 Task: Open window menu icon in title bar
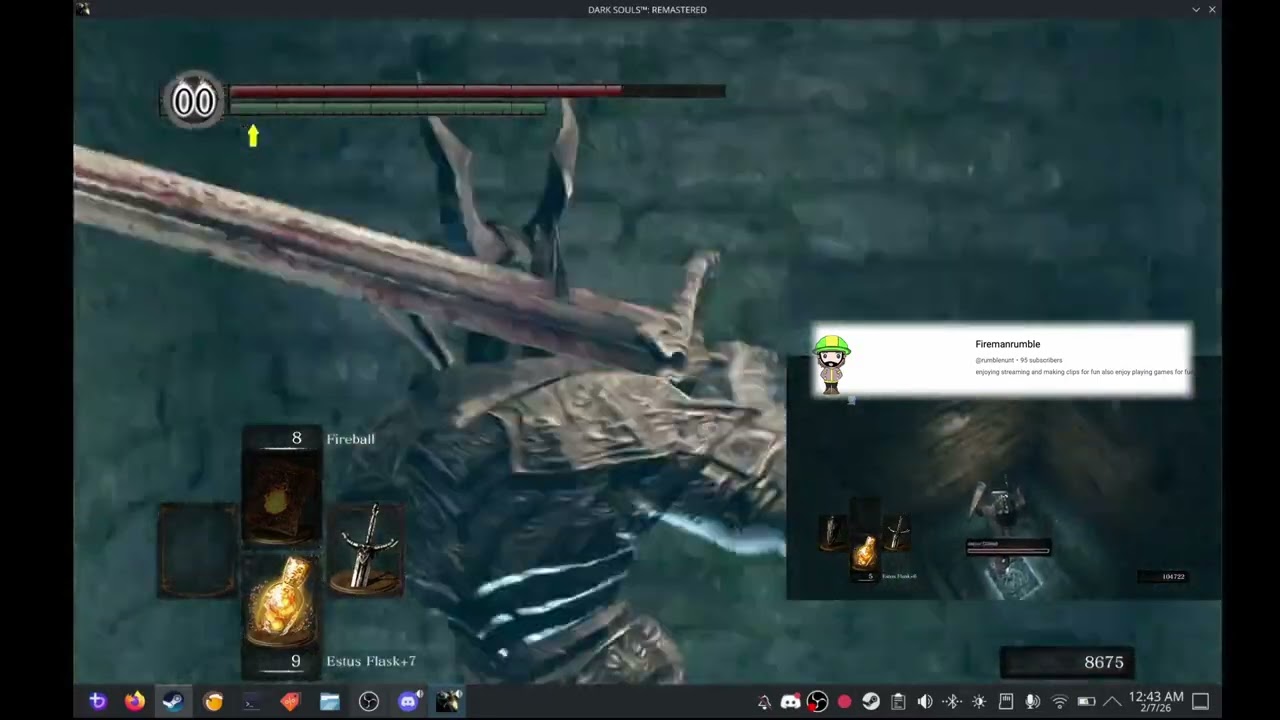[82, 9]
